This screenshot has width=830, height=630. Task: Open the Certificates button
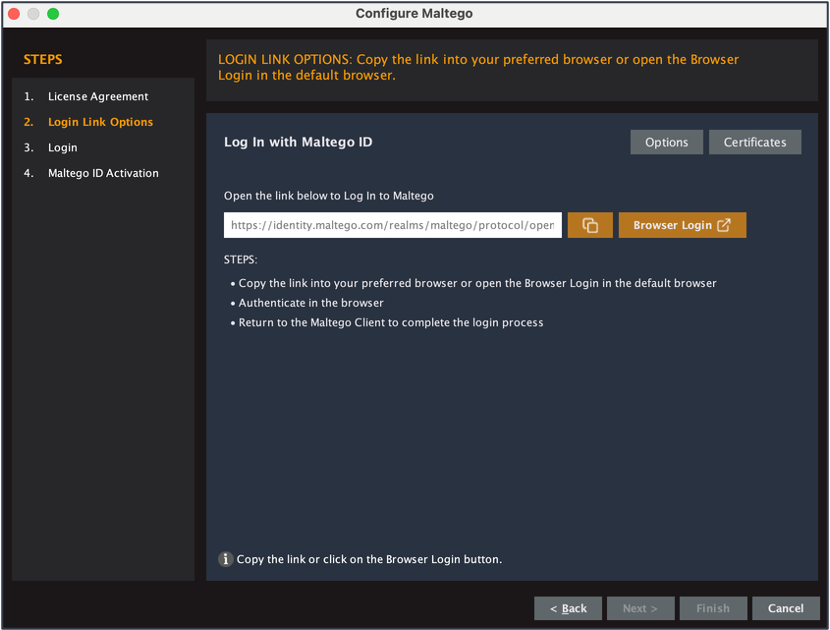coord(755,142)
